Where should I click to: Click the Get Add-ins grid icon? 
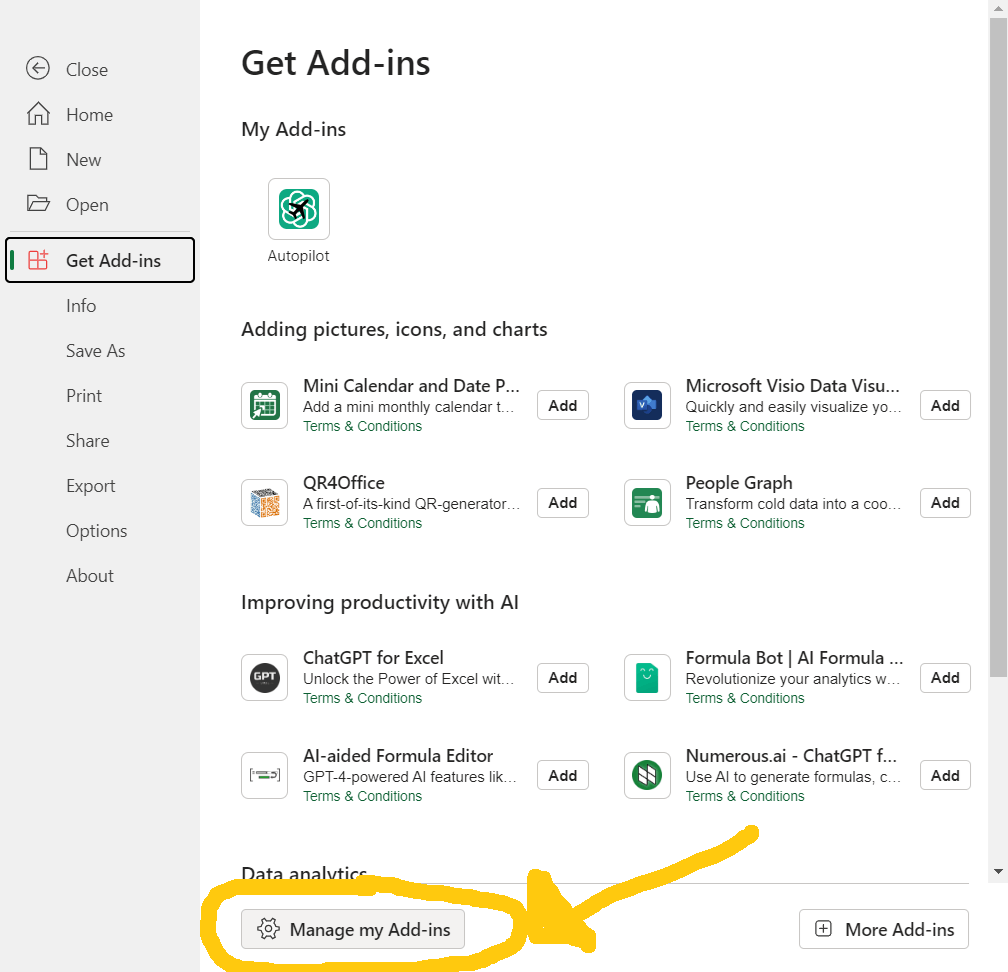click(38, 260)
